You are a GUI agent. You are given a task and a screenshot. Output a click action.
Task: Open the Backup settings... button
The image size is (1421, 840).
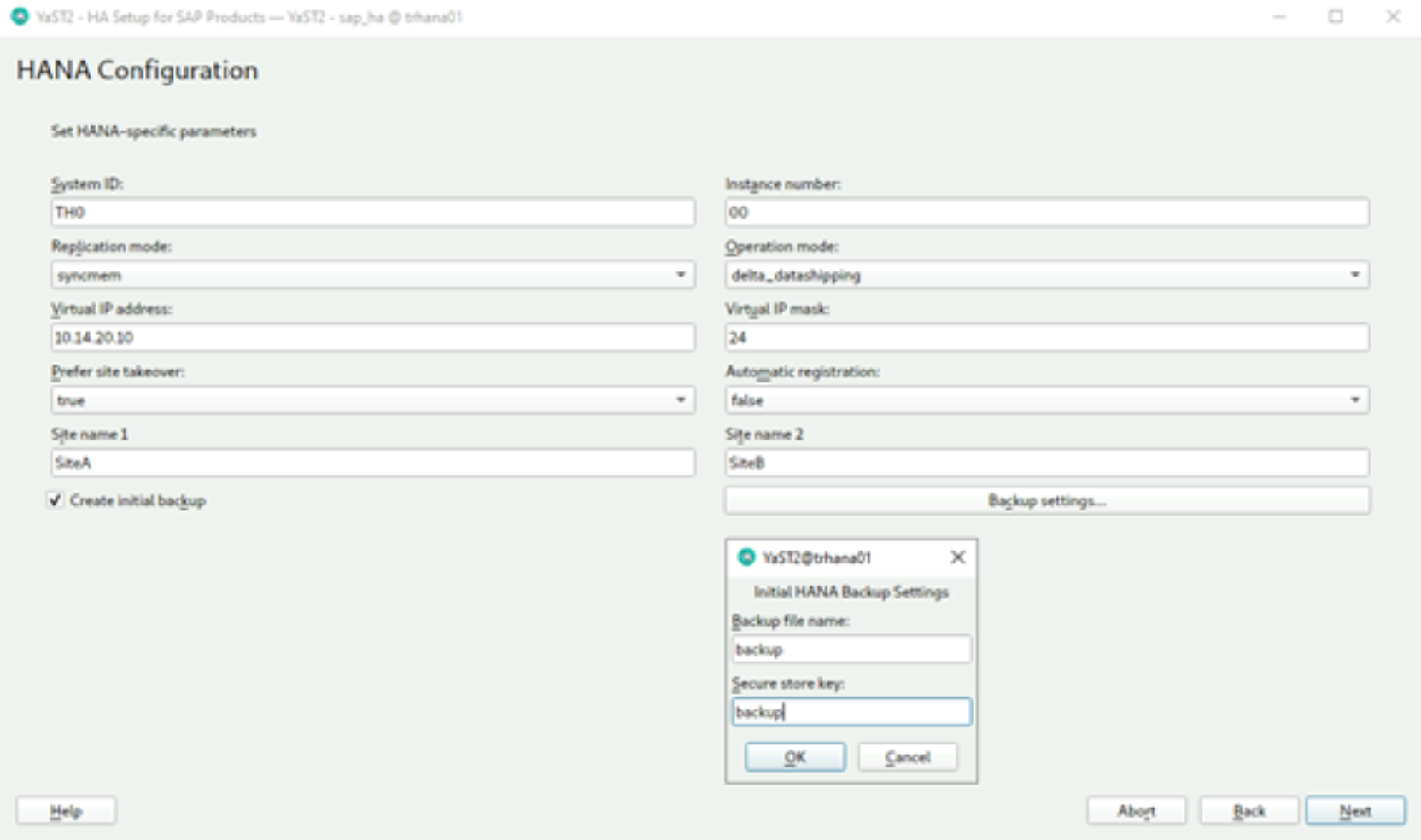click(x=1047, y=500)
